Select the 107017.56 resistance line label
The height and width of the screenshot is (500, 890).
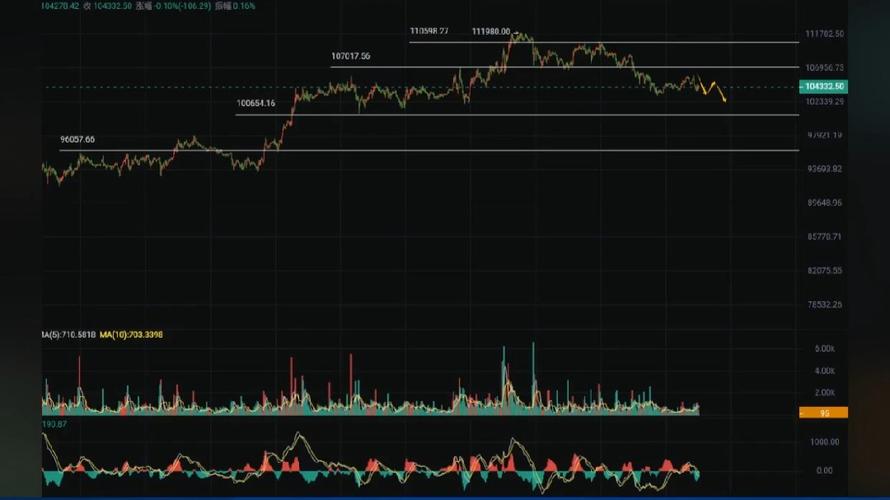pos(351,56)
